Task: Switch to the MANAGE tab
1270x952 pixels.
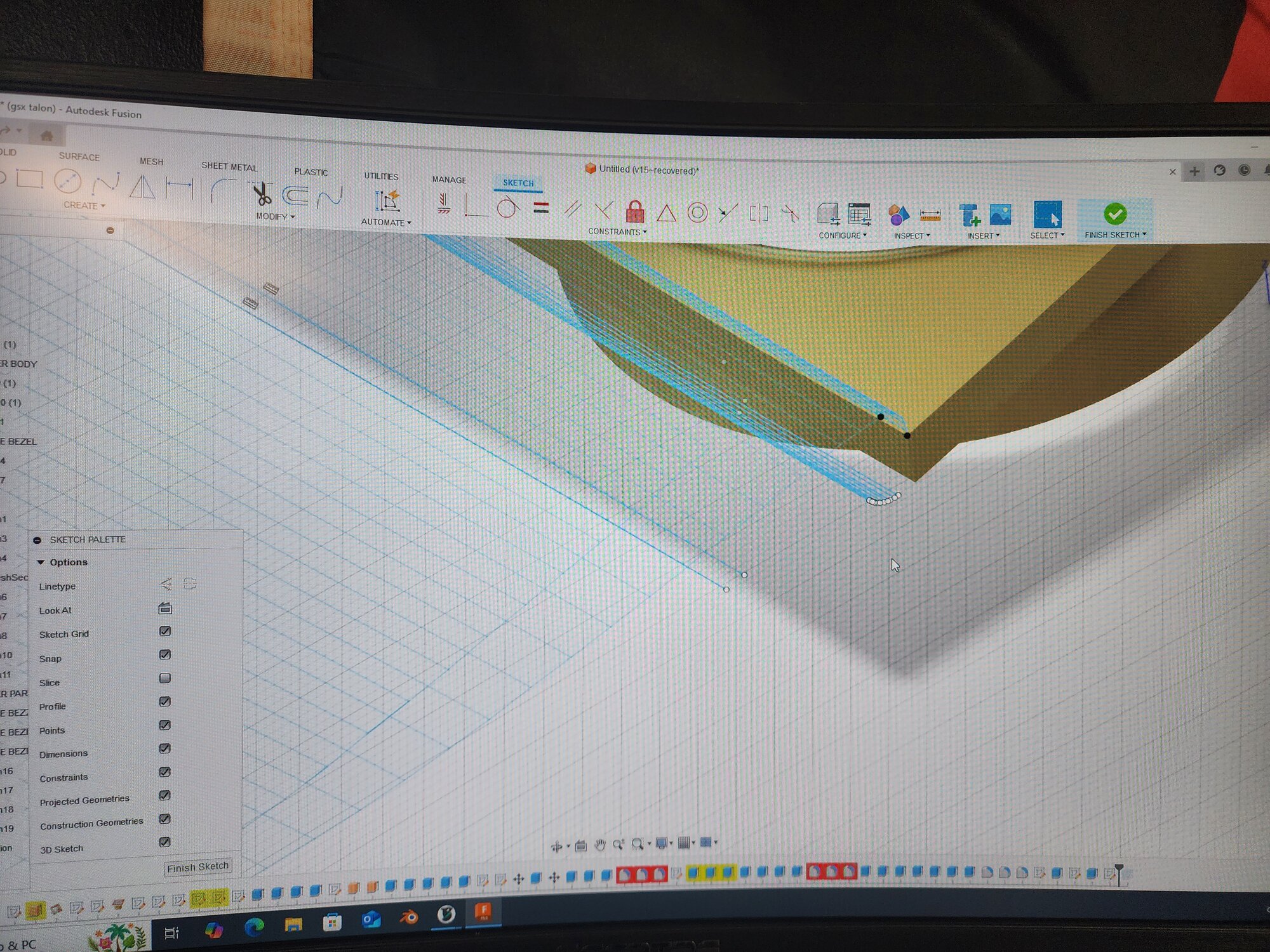Action: [x=449, y=180]
